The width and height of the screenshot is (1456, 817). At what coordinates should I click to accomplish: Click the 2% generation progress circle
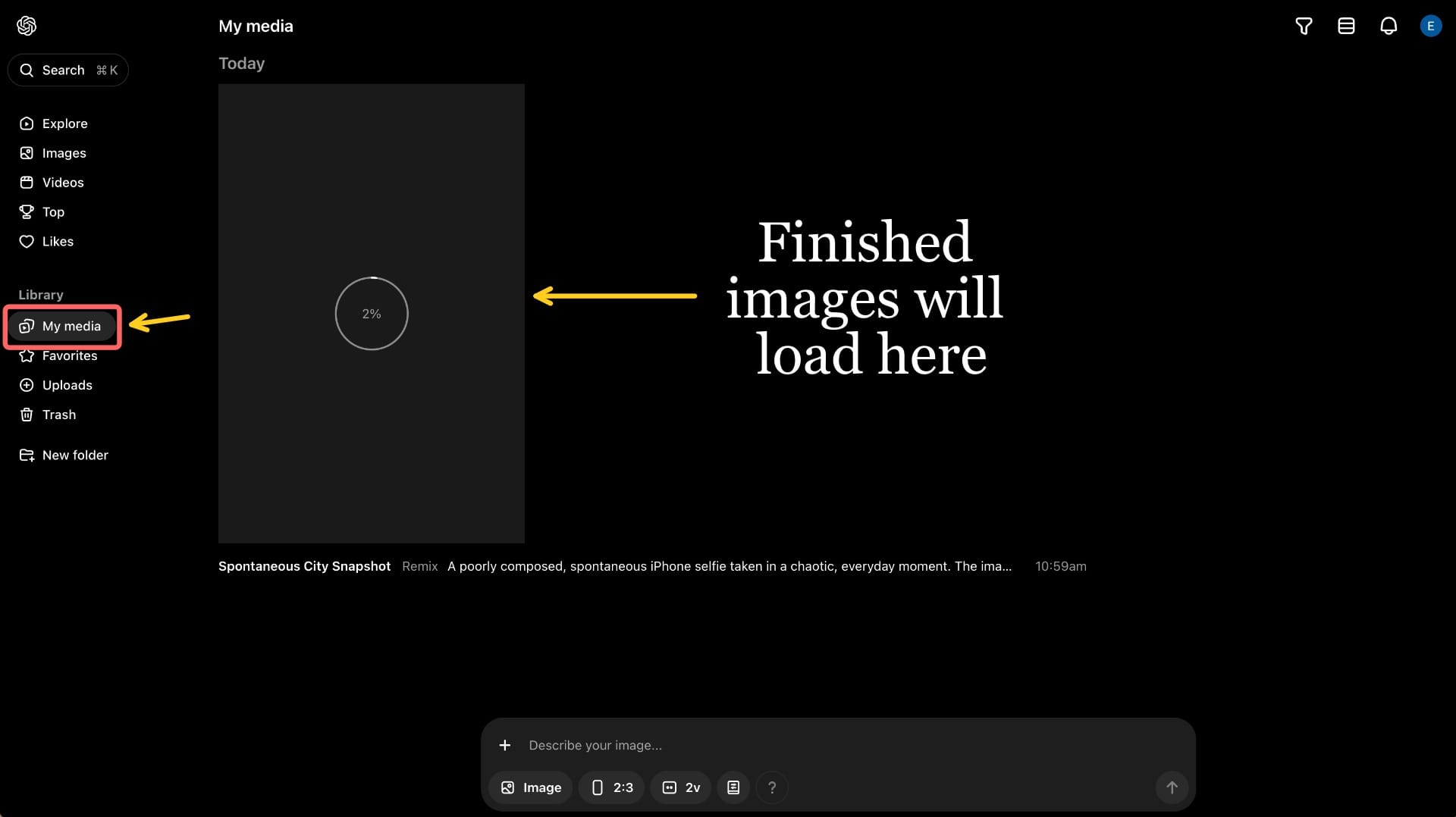click(372, 314)
